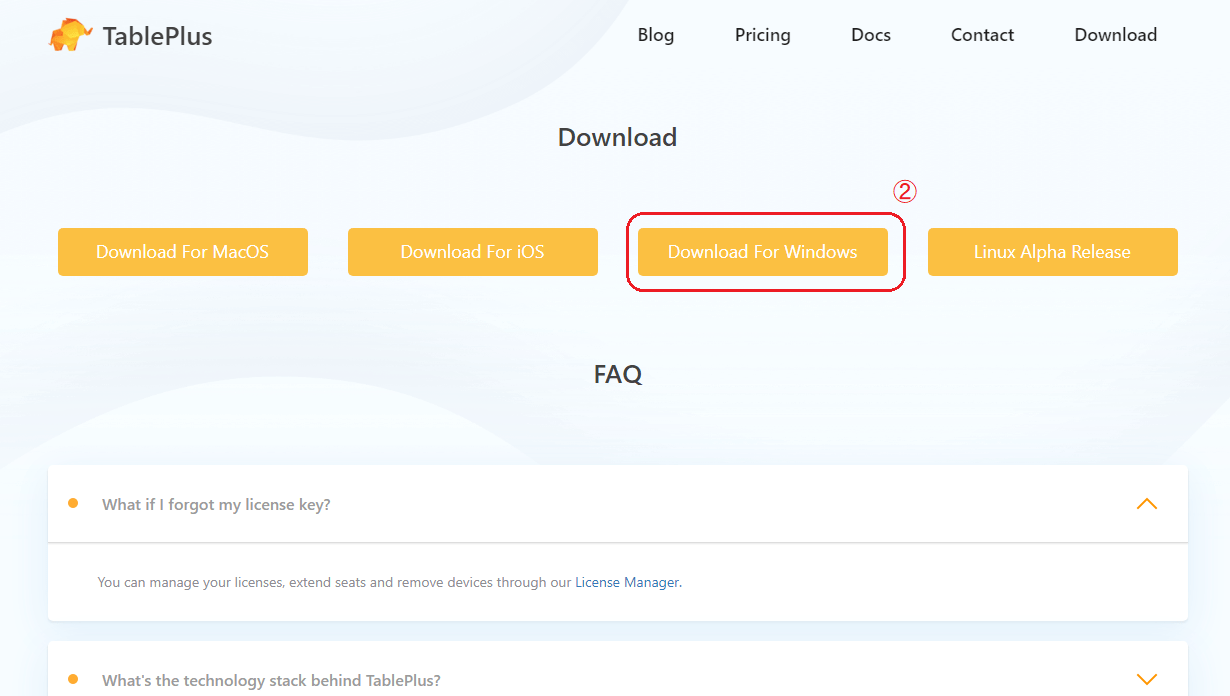Expand the technology stack question
The image size is (1230, 696).
click(1147, 680)
